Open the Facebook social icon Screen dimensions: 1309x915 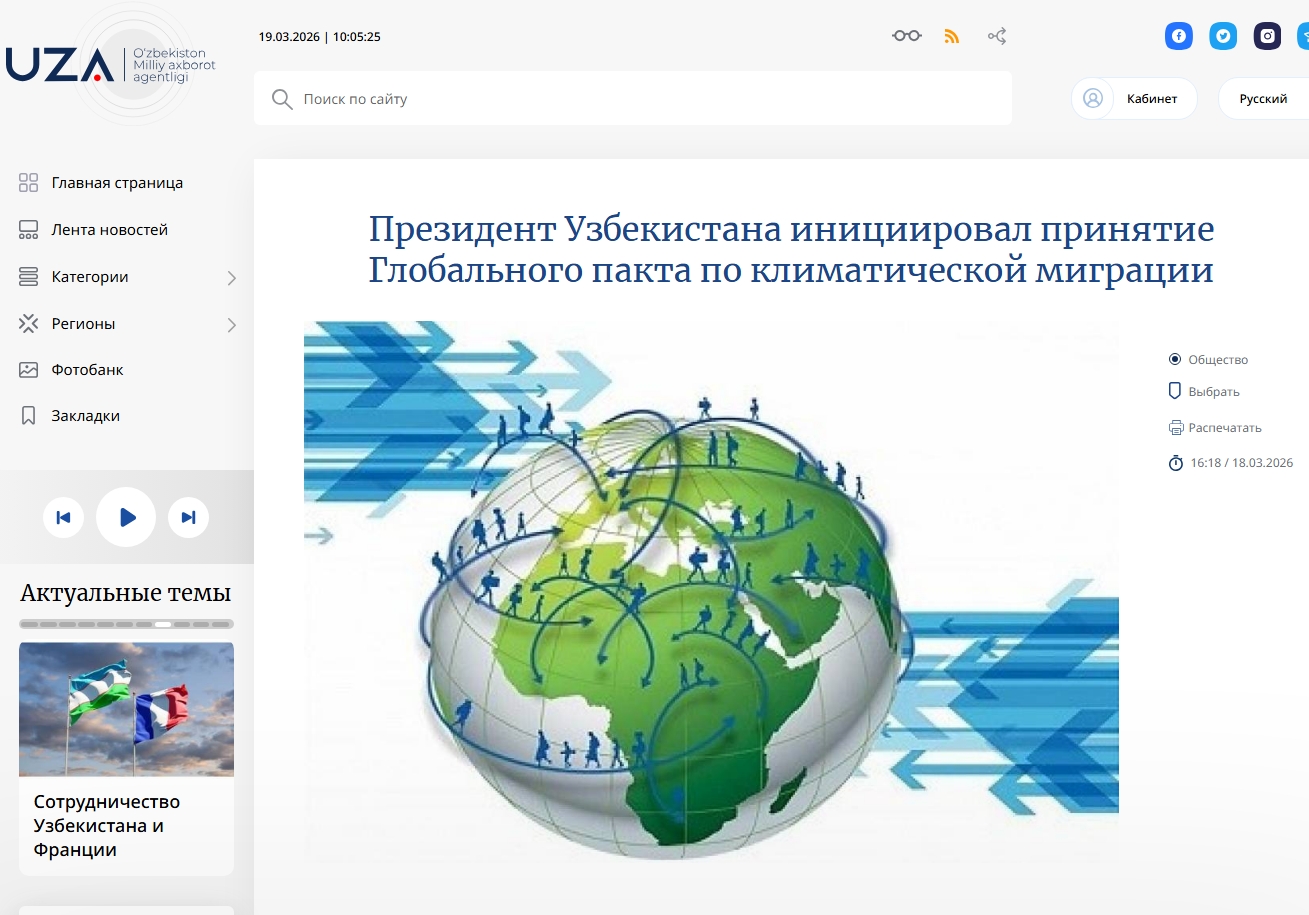click(x=1179, y=36)
